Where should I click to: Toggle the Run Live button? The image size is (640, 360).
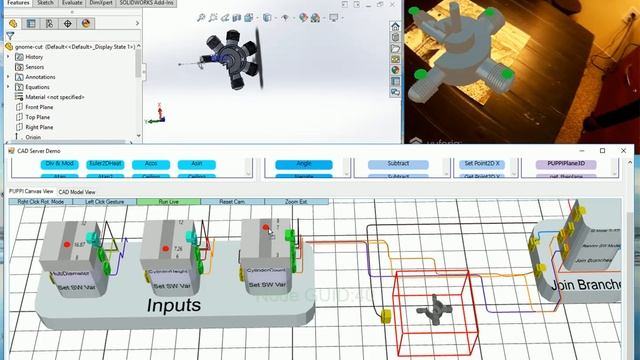(168, 202)
